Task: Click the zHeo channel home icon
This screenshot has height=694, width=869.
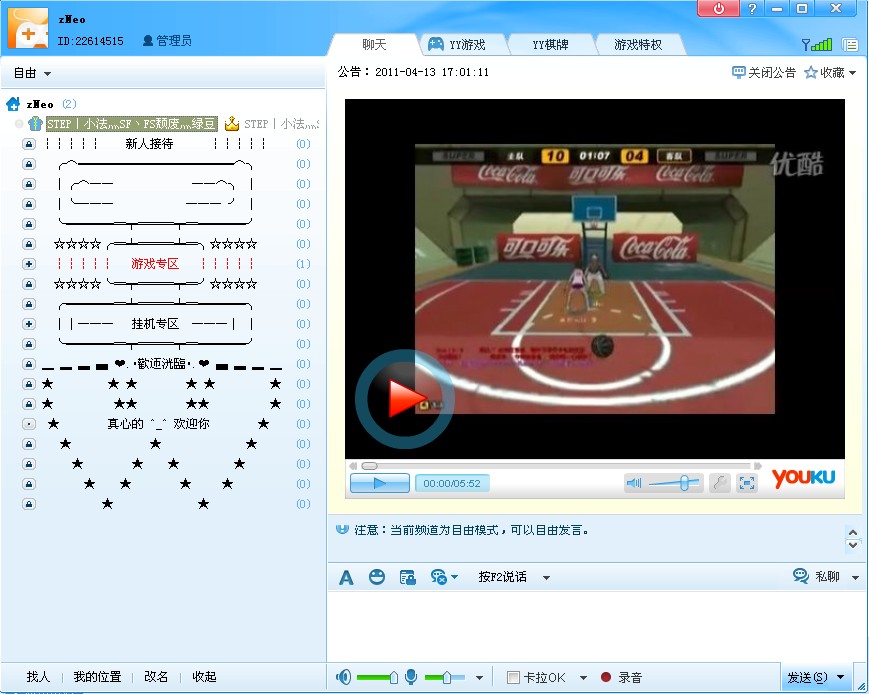Action: pos(13,104)
